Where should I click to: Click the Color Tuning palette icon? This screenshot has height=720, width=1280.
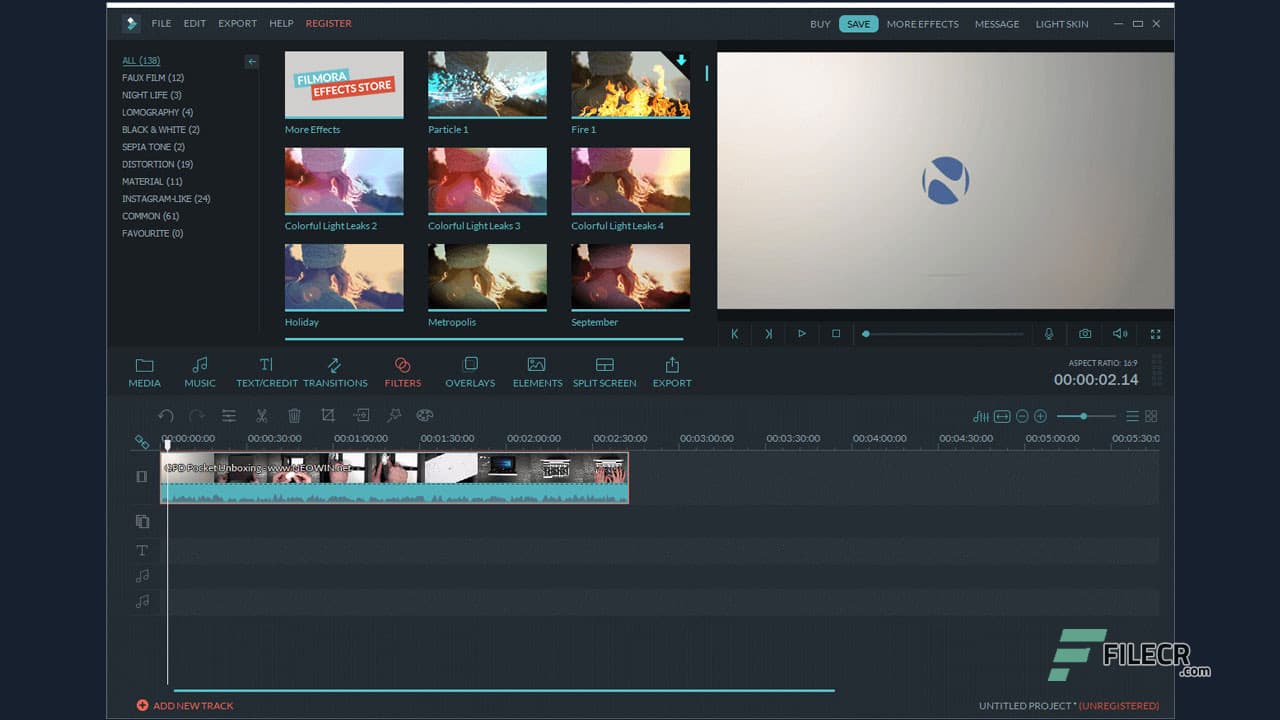coord(425,415)
